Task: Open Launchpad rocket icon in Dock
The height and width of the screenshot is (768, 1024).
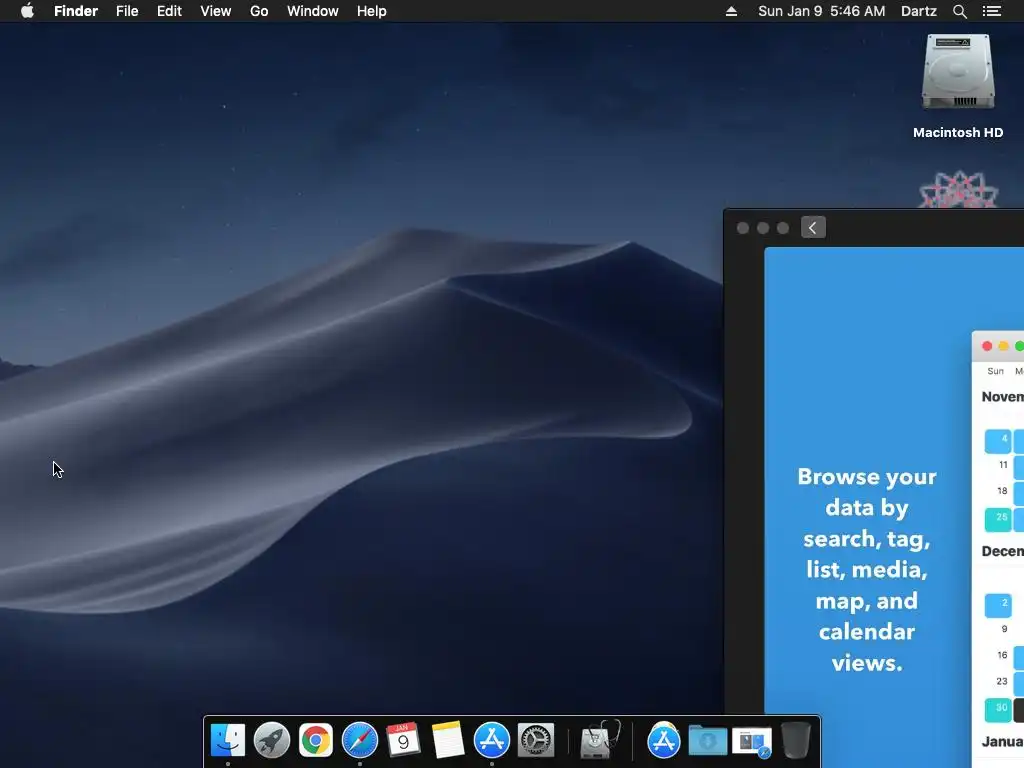Action: click(x=272, y=740)
